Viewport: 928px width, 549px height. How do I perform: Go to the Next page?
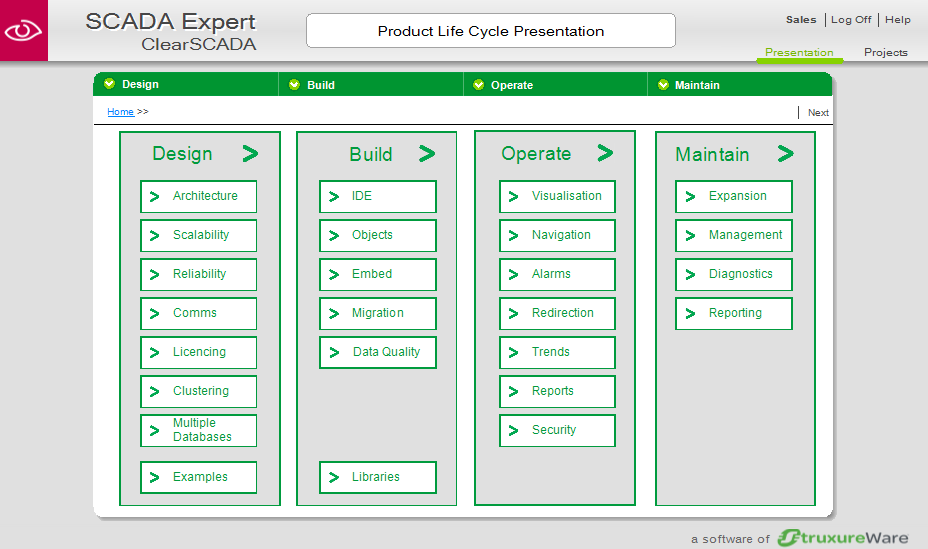[818, 112]
